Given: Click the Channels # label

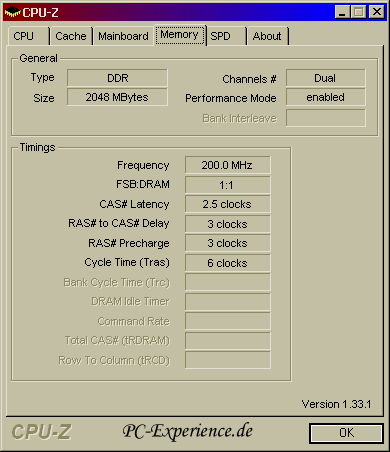Looking at the screenshot, I should click(249, 79).
